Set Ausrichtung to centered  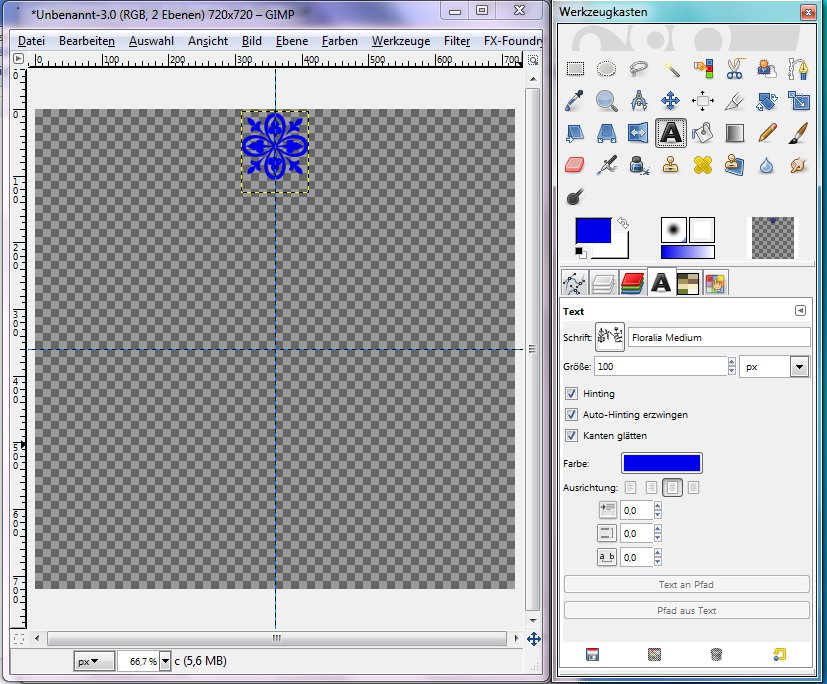(x=672, y=487)
